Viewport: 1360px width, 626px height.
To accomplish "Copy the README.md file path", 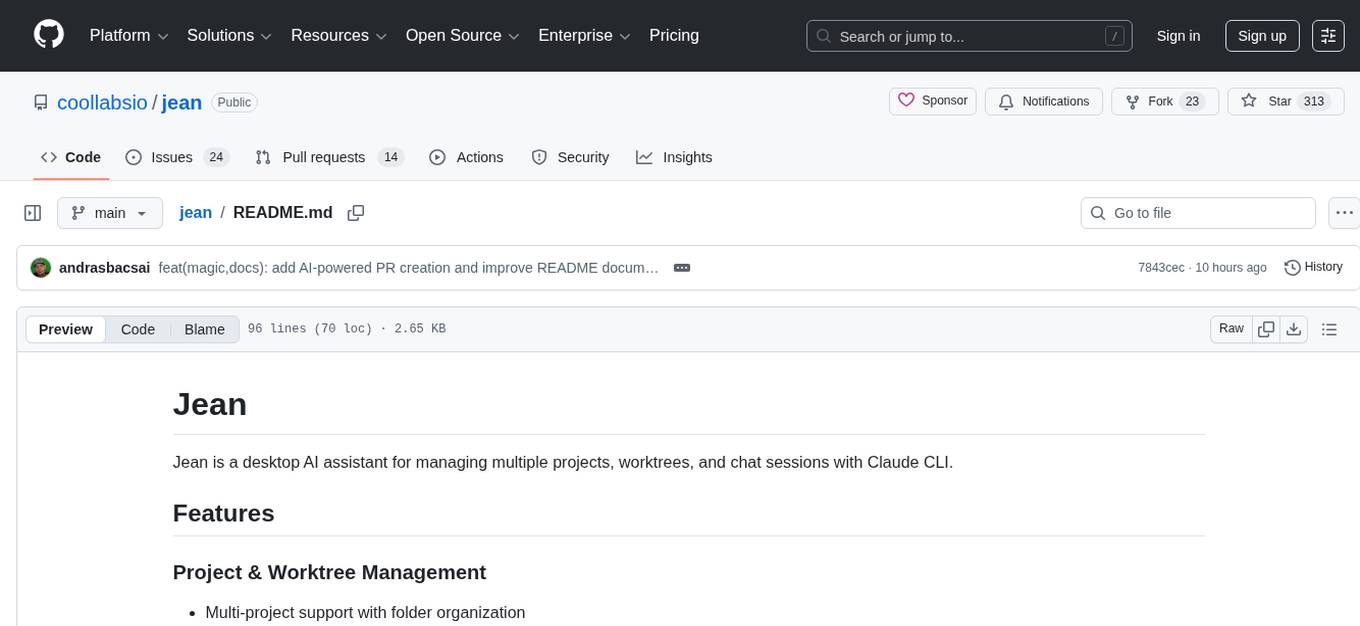I will click(355, 213).
